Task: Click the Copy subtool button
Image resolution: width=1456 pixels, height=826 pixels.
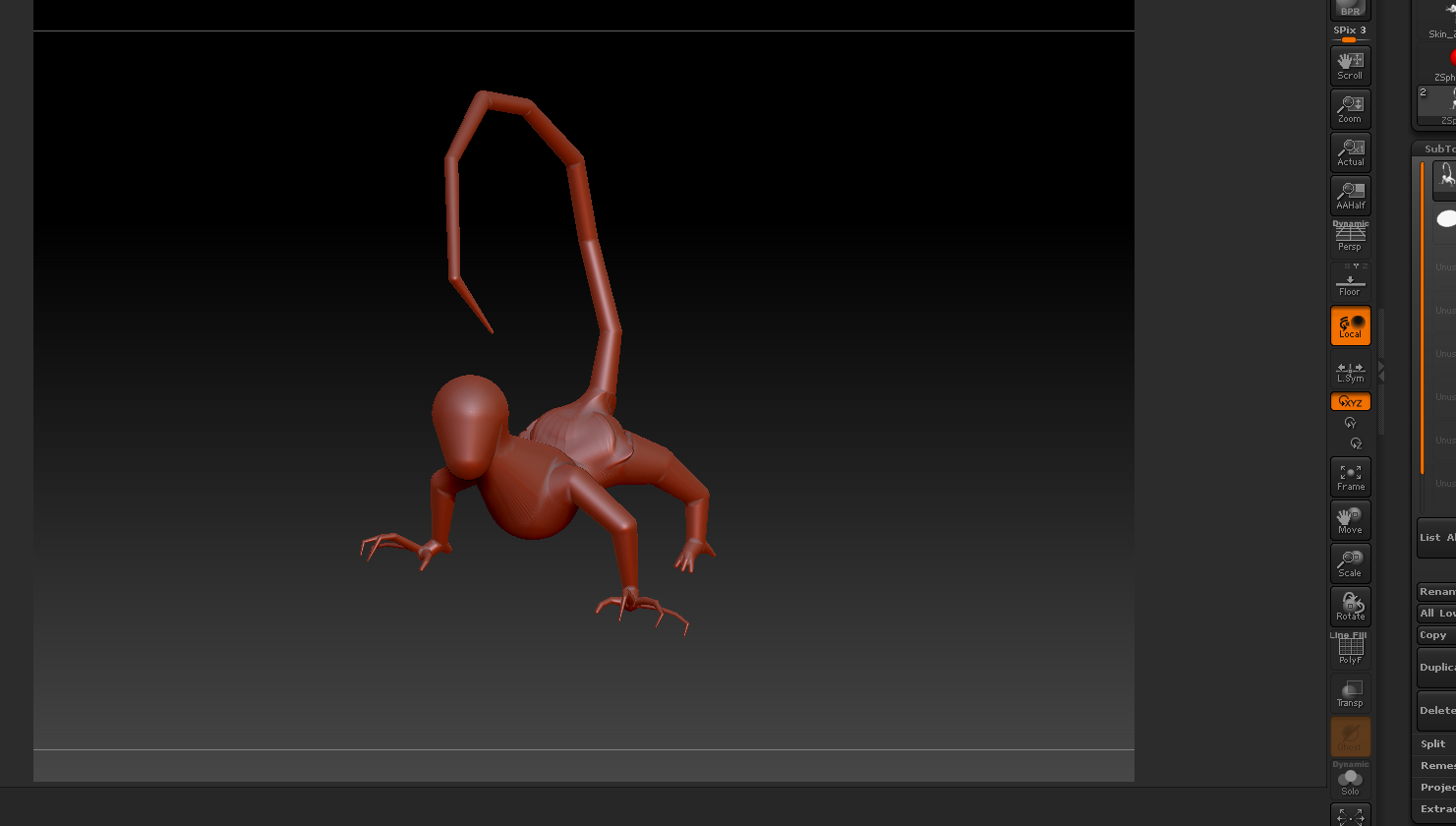Action: point(1437,635)
